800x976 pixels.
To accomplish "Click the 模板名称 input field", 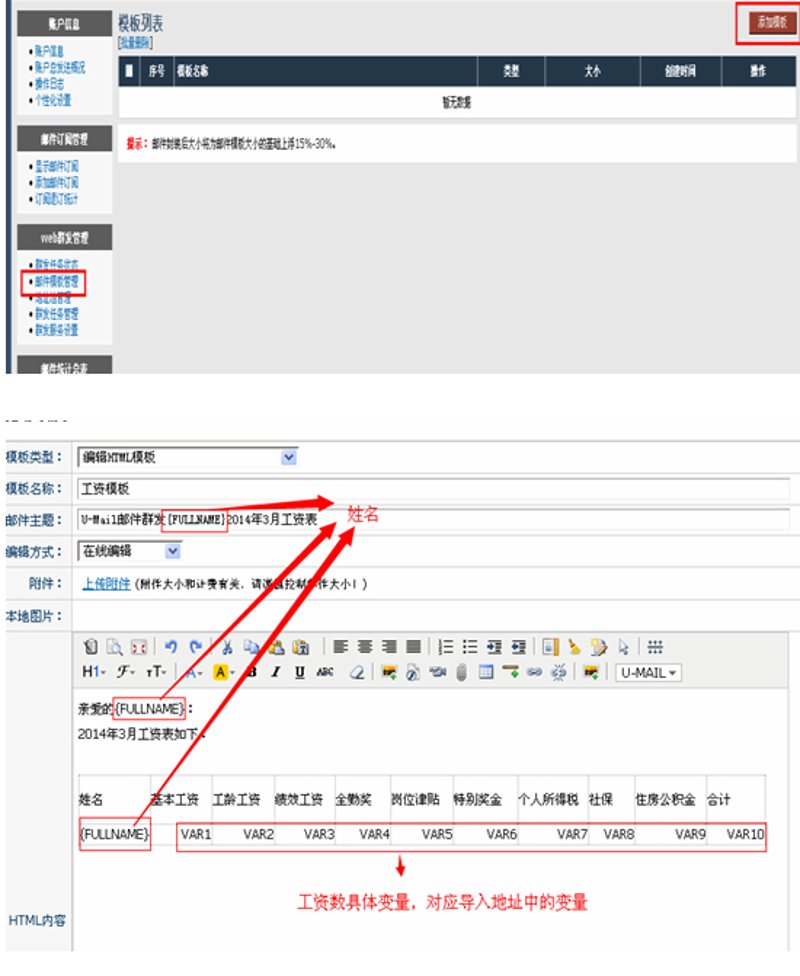I will 433,489.
